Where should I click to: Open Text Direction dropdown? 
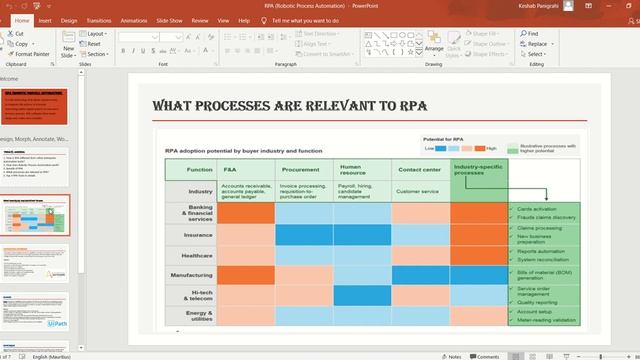pos(317,33)
